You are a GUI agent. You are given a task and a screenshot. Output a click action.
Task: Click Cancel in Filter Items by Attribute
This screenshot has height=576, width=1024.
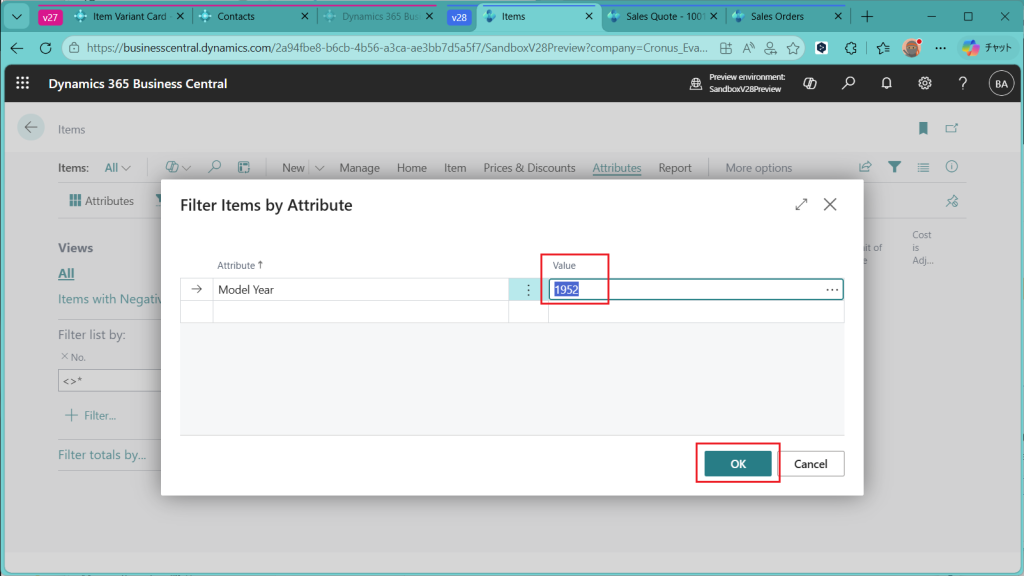click(x=810, y=464)
